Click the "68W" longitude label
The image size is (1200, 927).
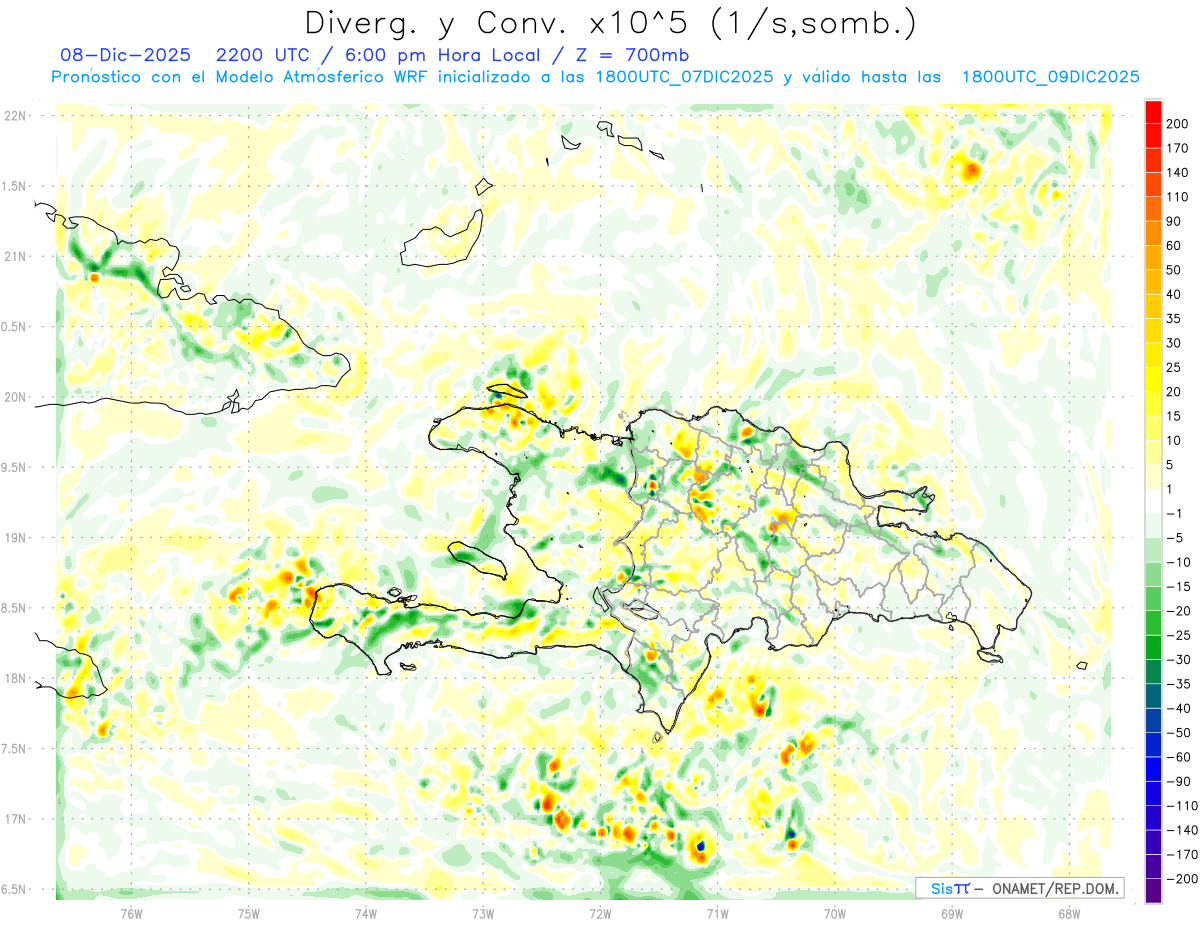click(x=1069, y=913)
